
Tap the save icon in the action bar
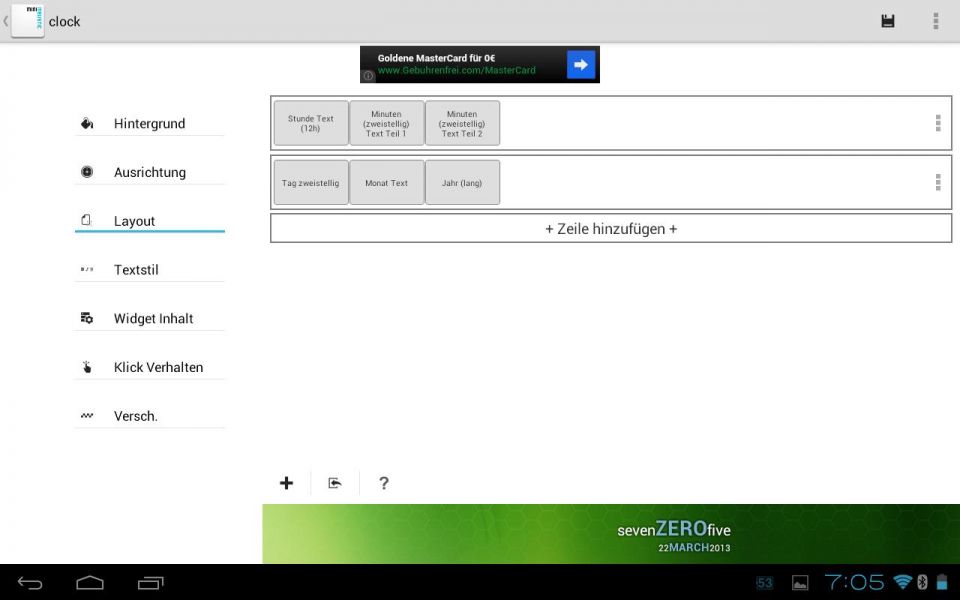pyautogui.click(x=887, y=19)
